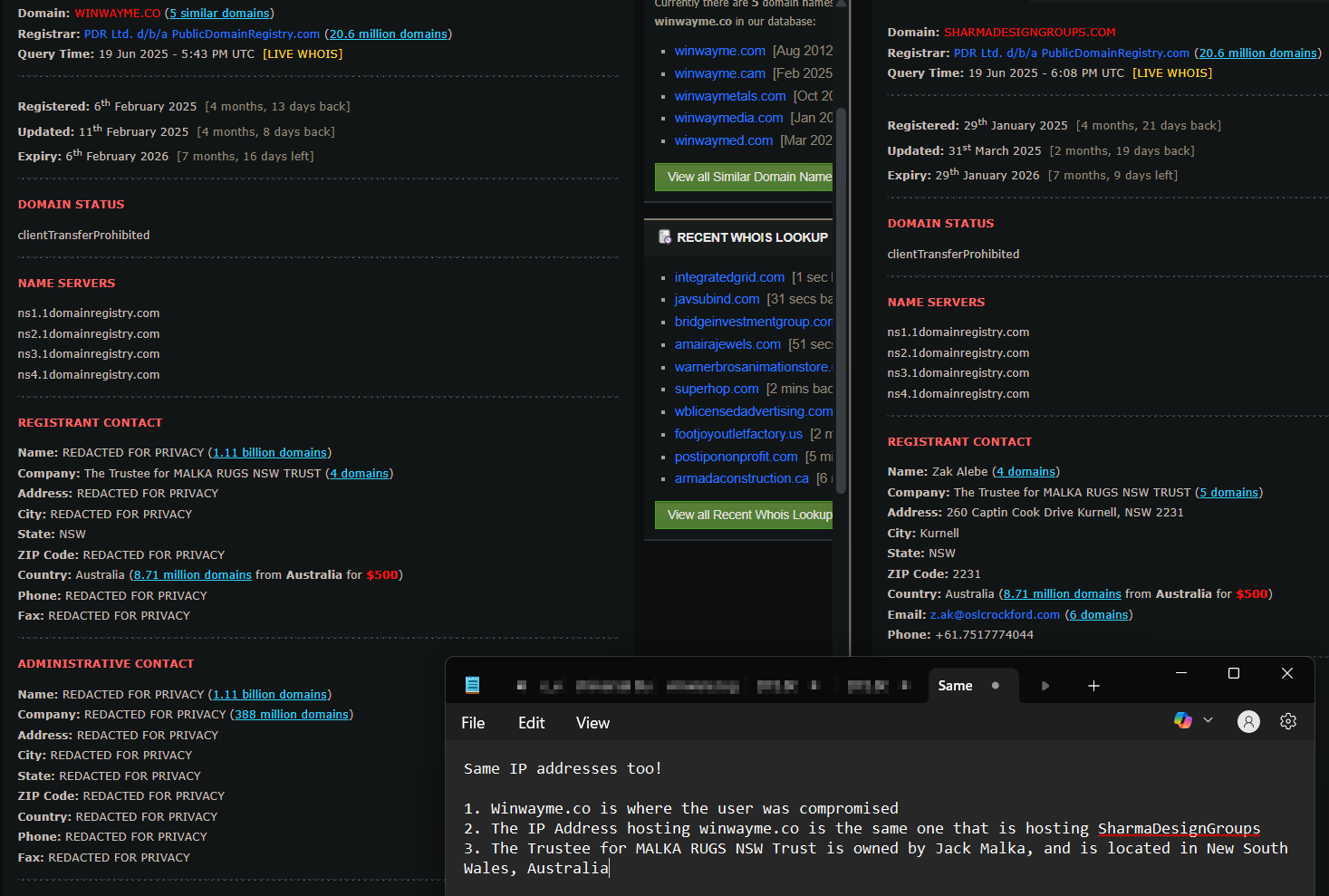Image resolution: width=1329 pixels, height=896 pixels.
Task: Click the SHARMADESIGNGROUPS.COM domain name
Action: tap(1030, 33)
